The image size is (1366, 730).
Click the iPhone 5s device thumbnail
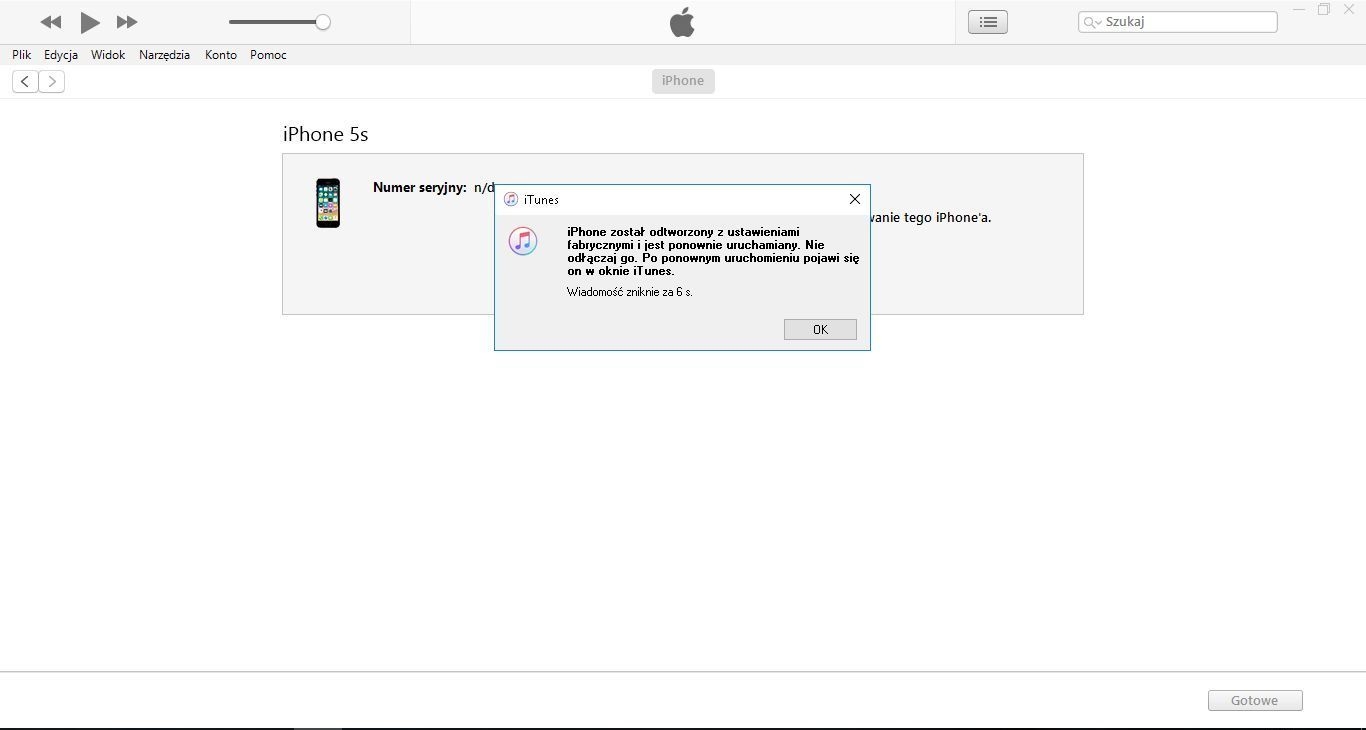point(328,203)
